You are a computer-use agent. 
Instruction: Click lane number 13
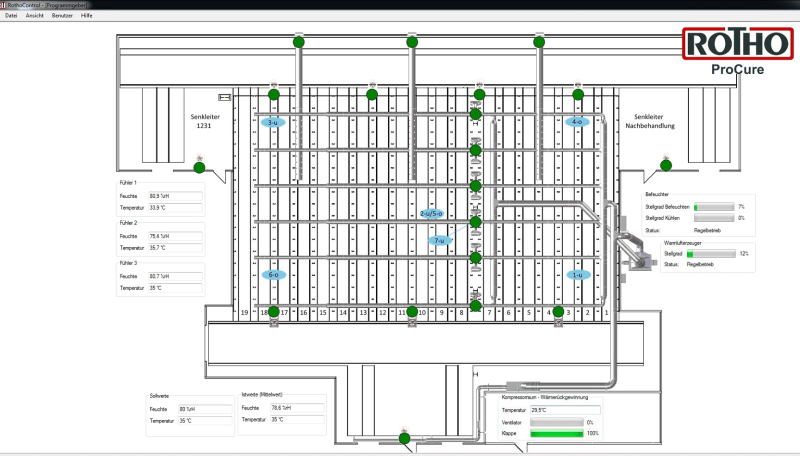(363, 313)
